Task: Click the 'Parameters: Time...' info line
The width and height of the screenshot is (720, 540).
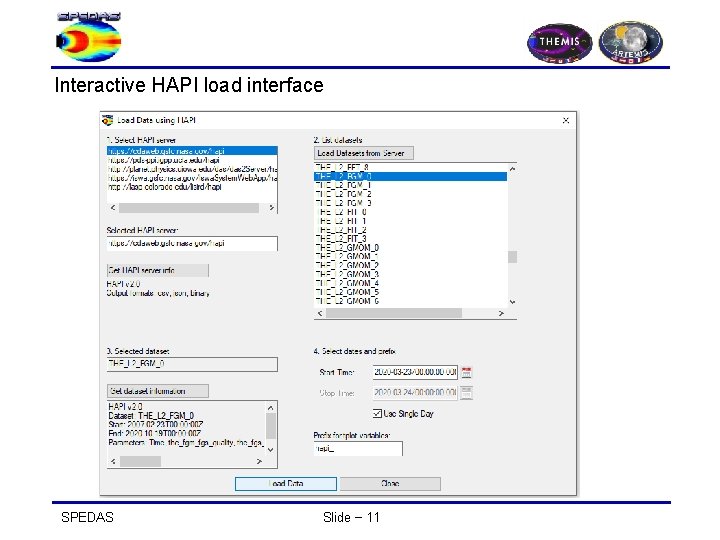Action: click(x=186, y=443)
